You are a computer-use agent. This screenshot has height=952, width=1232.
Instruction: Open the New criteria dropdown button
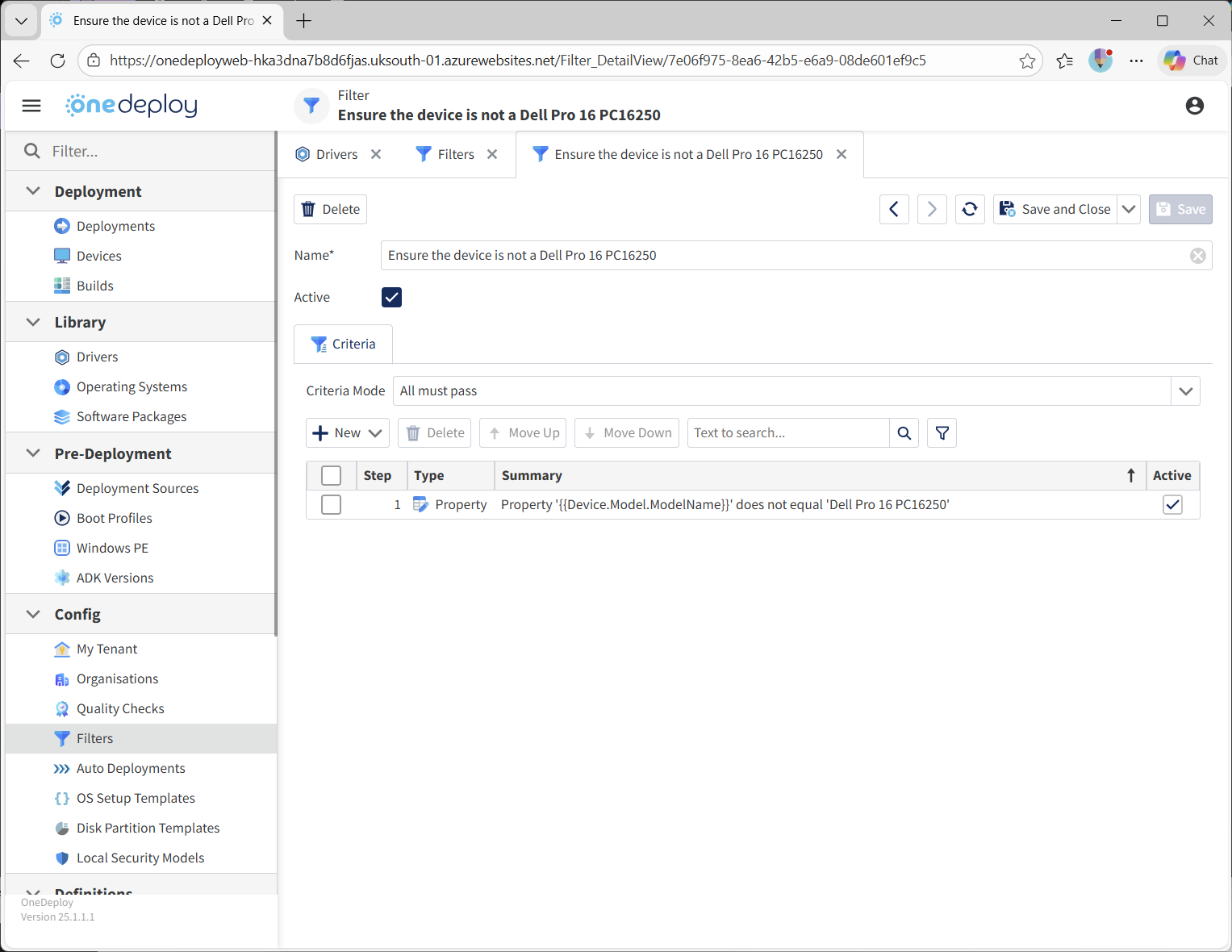(348, 433)
